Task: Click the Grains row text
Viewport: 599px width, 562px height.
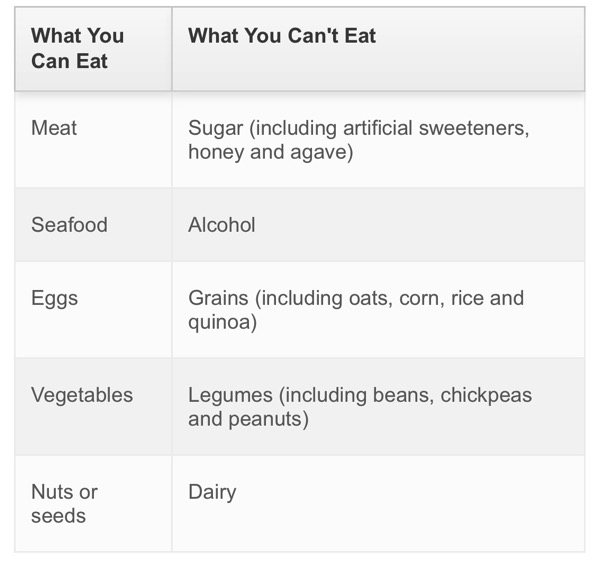Action: [x=356, y=310]
